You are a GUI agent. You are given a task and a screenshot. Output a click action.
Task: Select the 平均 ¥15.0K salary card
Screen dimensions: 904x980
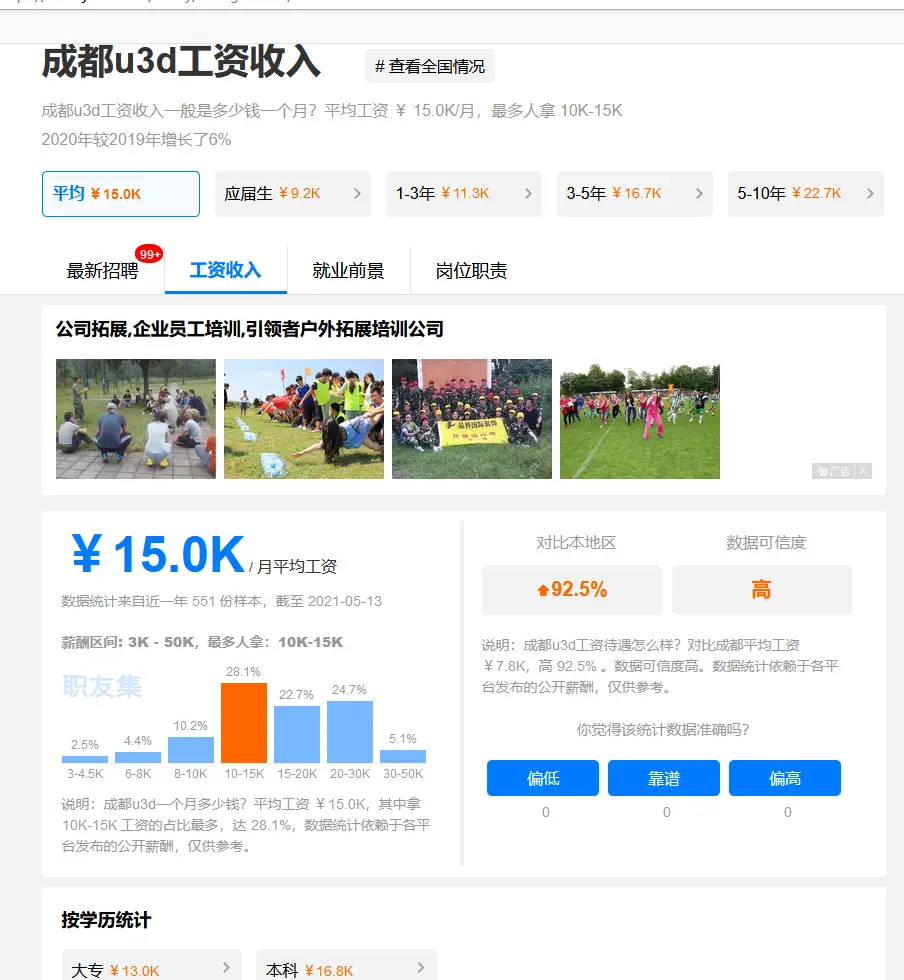pos(121,194)
